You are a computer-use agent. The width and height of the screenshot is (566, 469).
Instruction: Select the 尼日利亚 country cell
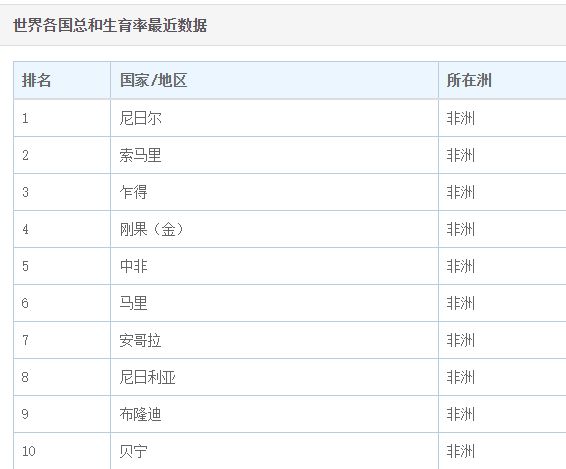coord(274,377)
